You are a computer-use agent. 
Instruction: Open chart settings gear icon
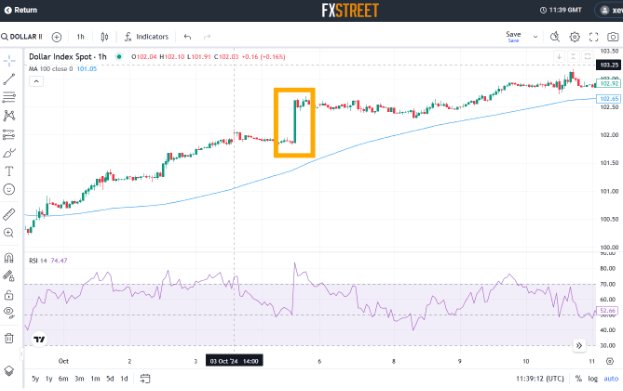tap(575, 37)
